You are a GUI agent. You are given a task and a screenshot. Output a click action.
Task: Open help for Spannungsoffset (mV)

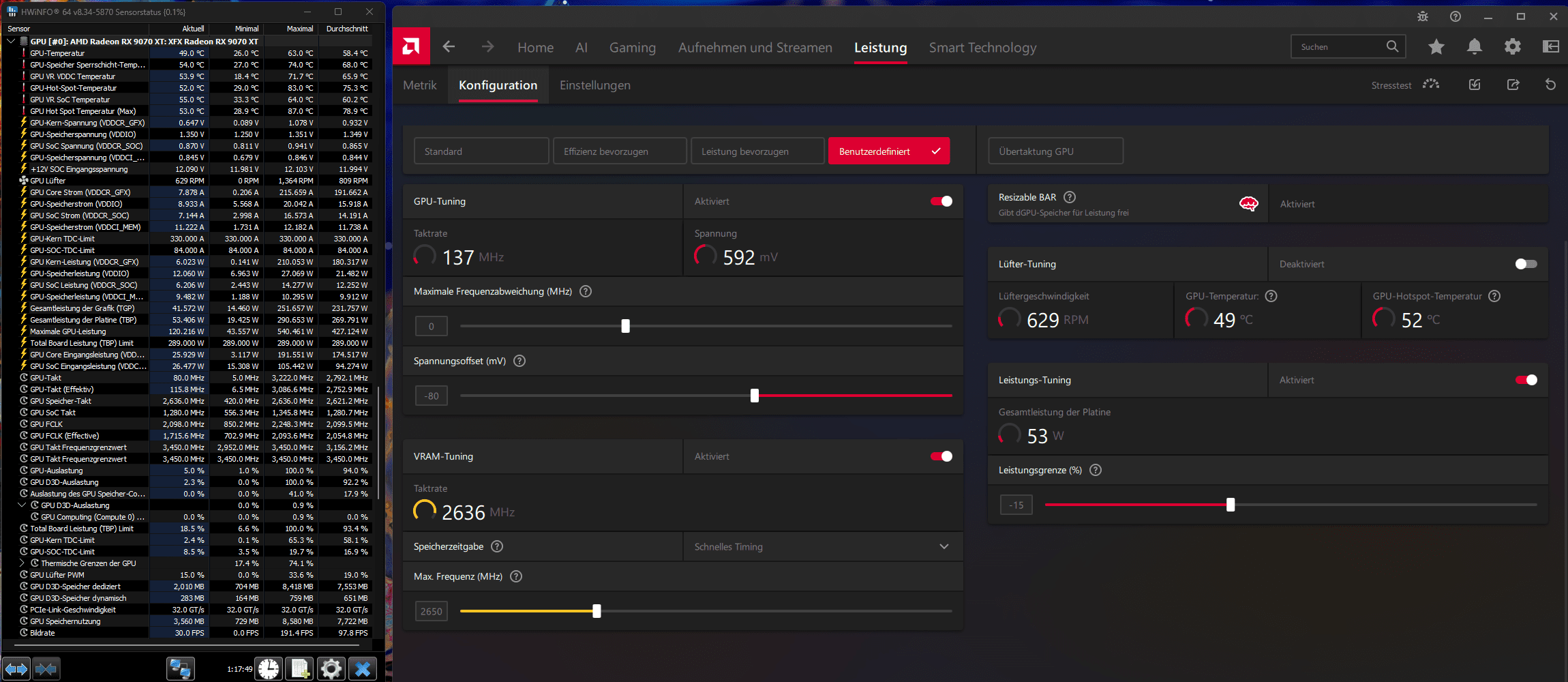[x=519, y=361]
